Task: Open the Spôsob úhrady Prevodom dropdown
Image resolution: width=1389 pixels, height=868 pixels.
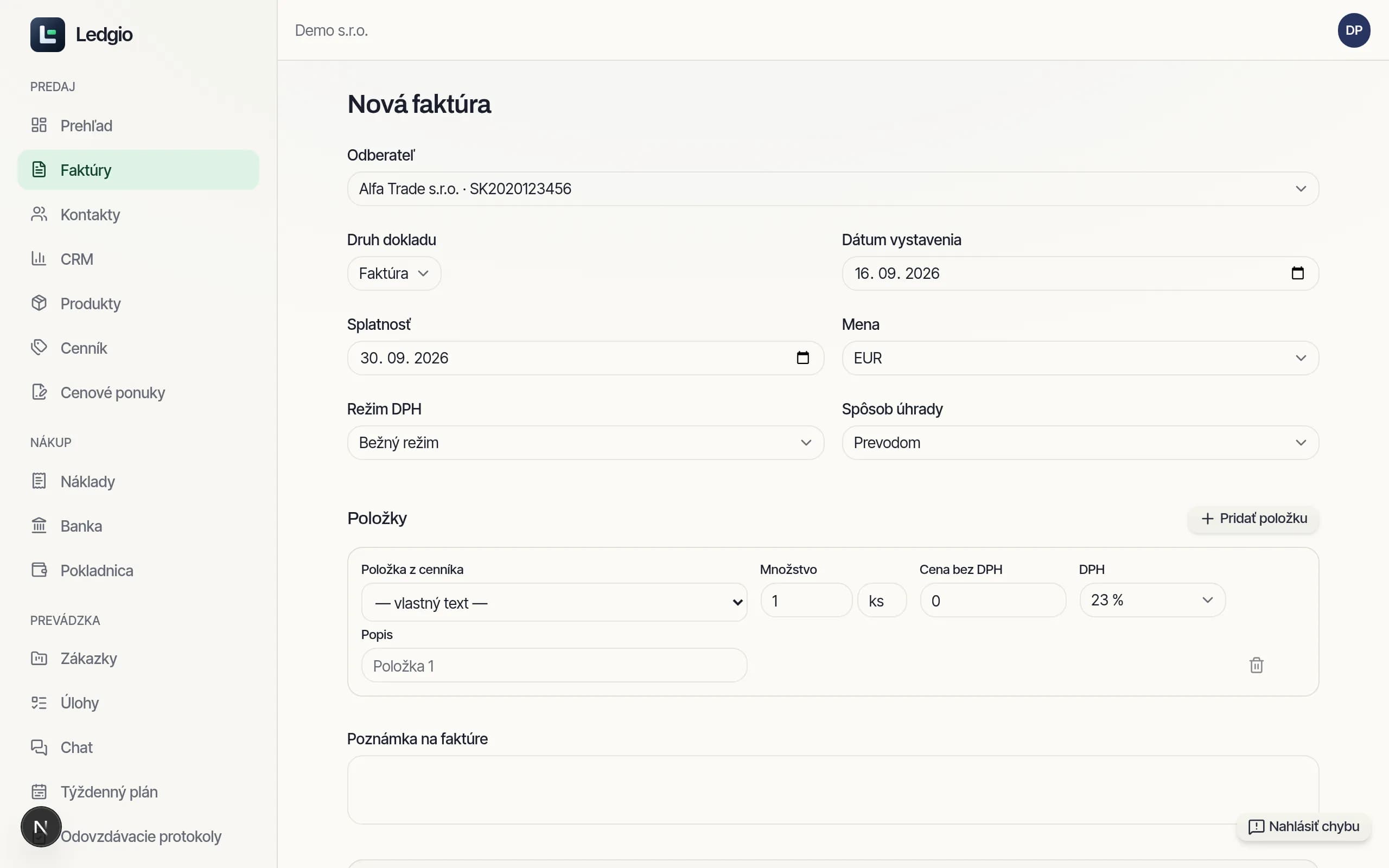Action: [x=1080, y=443]
